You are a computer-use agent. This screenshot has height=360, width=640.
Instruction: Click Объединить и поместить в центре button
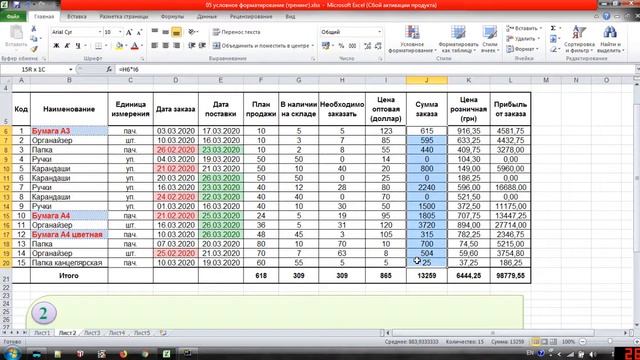[263, 46]
